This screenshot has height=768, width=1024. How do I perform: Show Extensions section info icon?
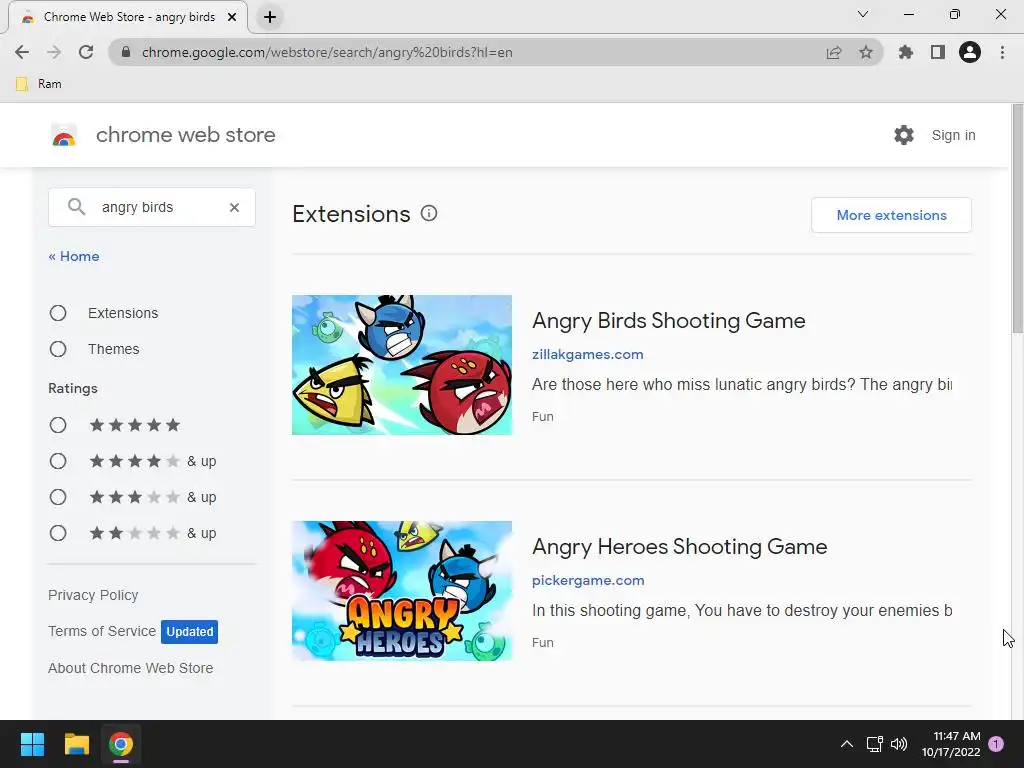429,214
